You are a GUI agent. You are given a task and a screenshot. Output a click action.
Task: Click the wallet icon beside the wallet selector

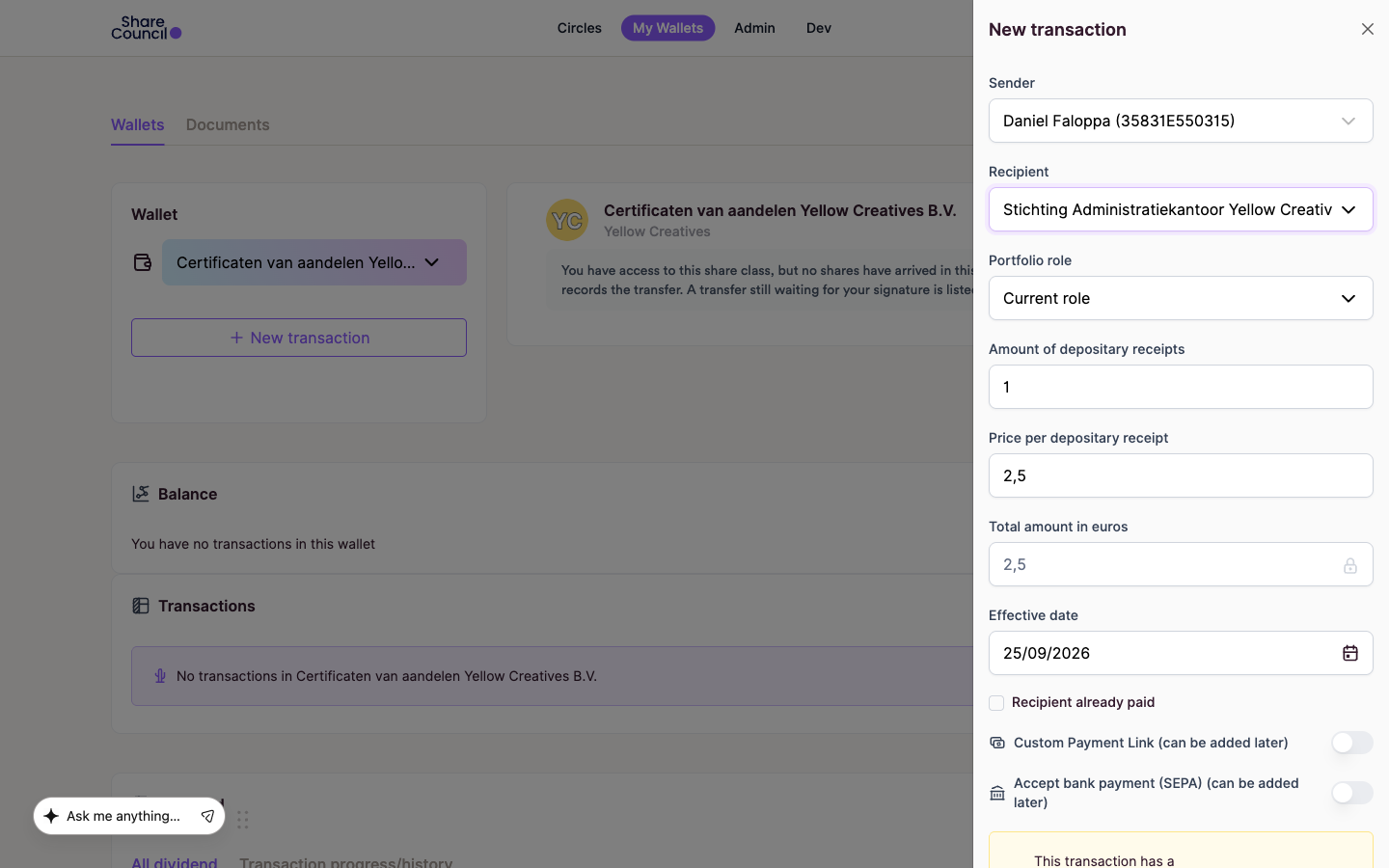tap(143, 262)
